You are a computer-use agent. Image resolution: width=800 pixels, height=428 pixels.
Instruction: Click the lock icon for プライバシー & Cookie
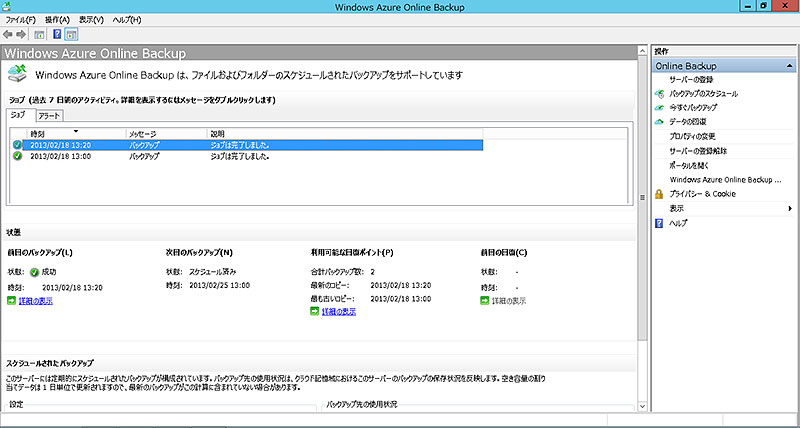pos(659,193)
